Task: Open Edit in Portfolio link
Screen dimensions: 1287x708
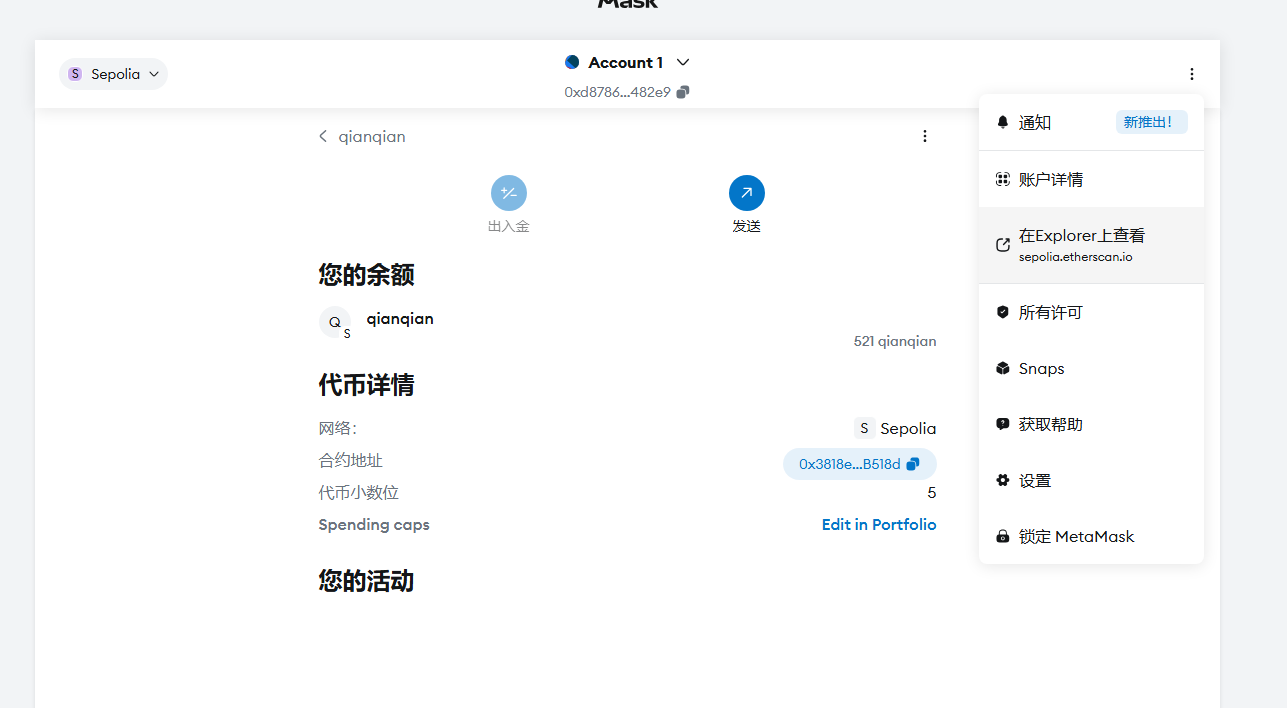Action: [x=879, y=524]
